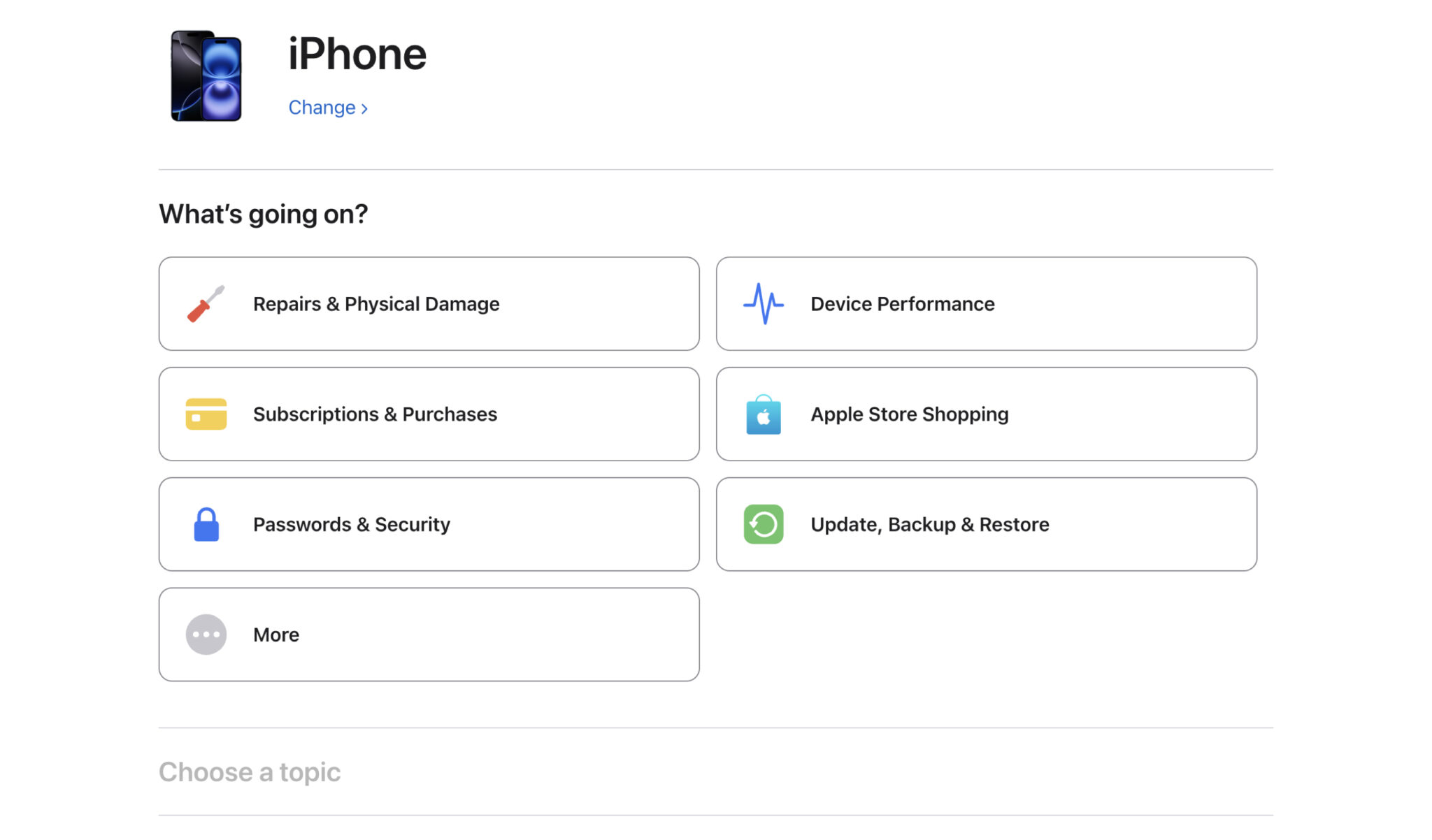Click the iPhone page heading

click(357, 53)
